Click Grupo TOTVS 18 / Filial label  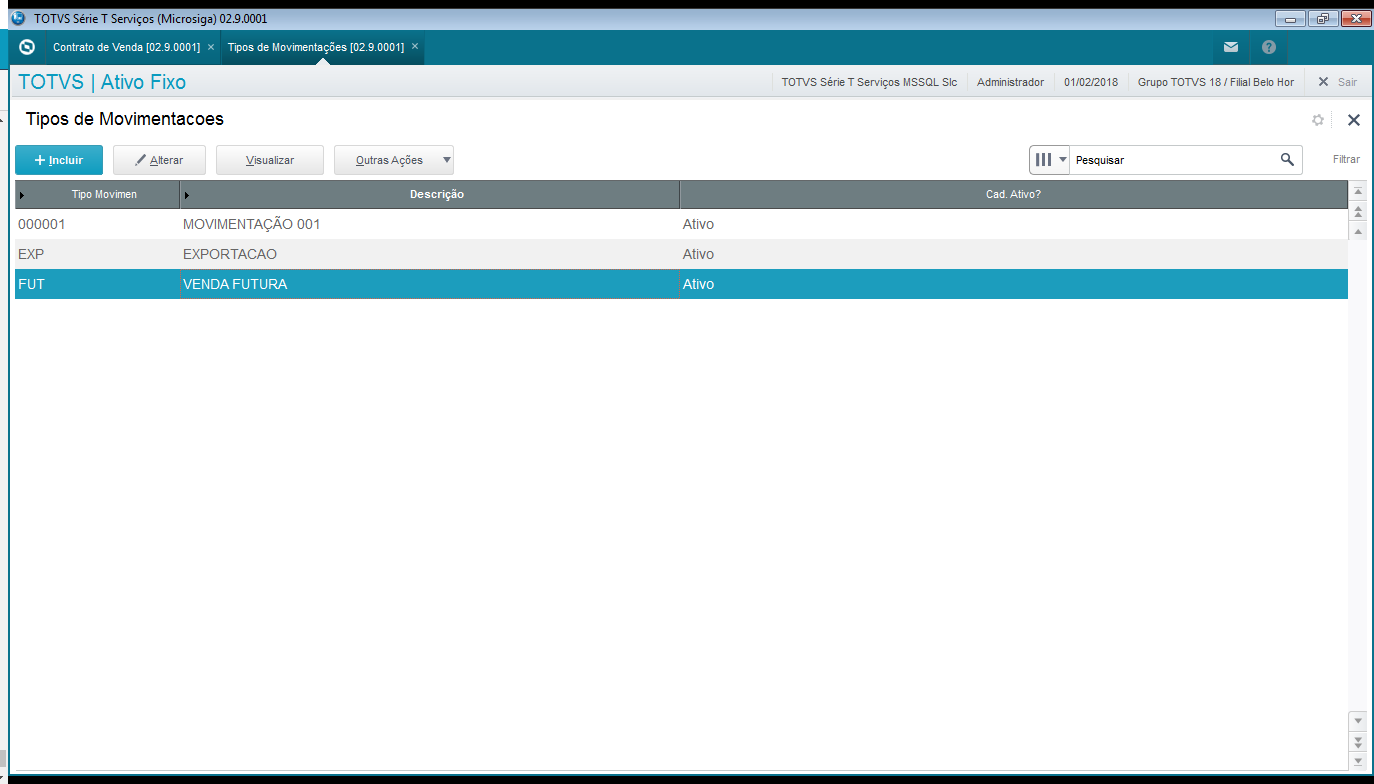click(1216, 82)
